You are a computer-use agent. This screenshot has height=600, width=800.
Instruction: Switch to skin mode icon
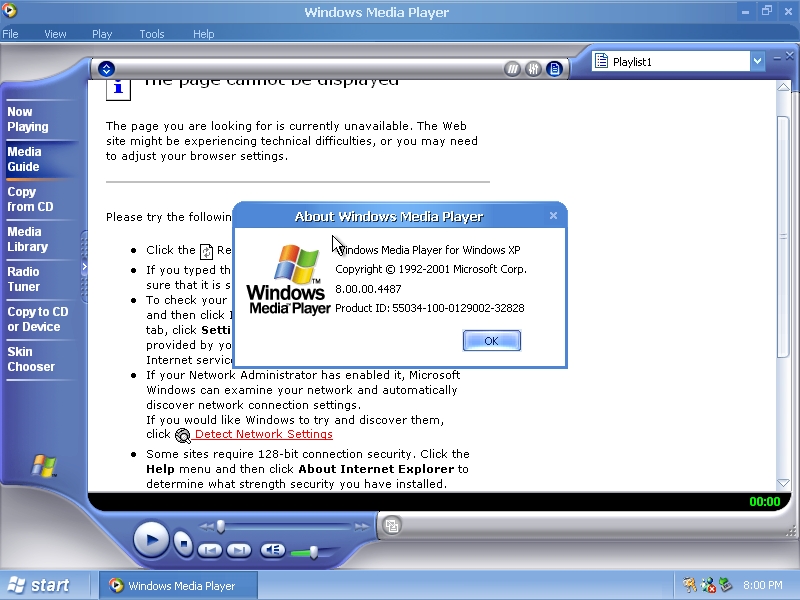[393, 525]
